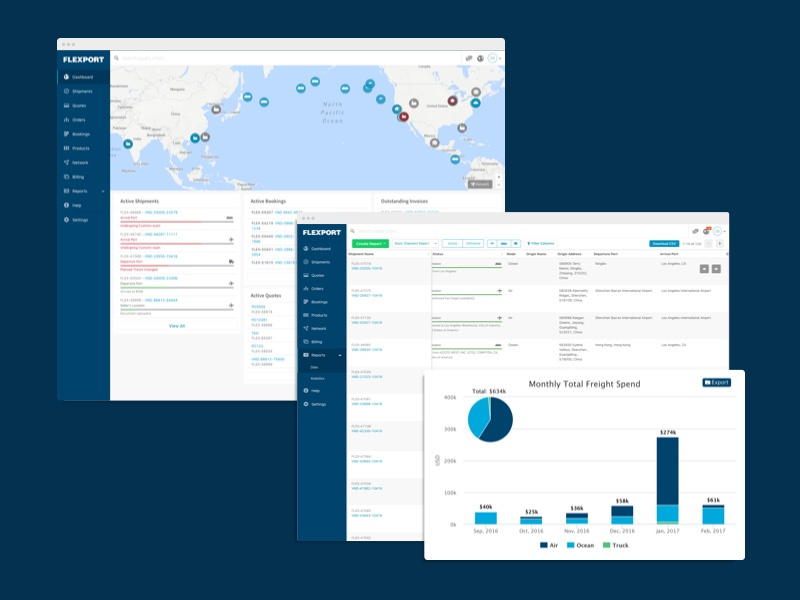Open Products in the back window sidebar
Screen dimensions: 800x600
(83, 148)
